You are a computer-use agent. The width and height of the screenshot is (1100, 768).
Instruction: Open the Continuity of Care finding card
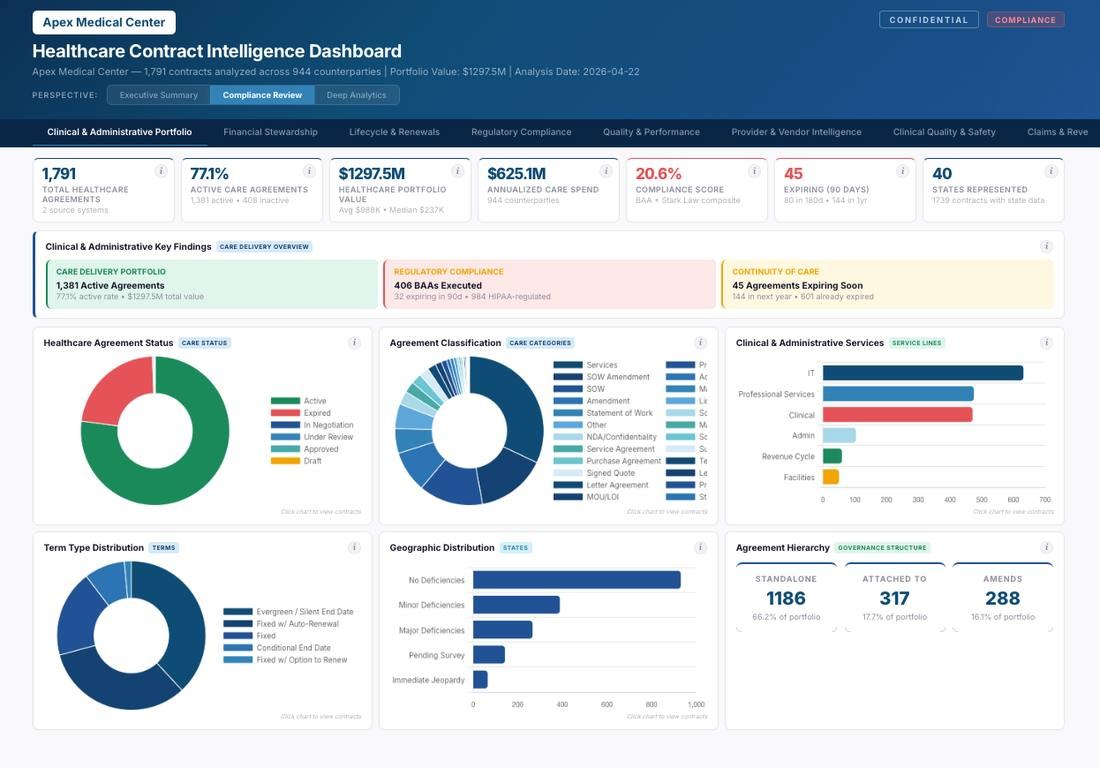coord(887,284)
